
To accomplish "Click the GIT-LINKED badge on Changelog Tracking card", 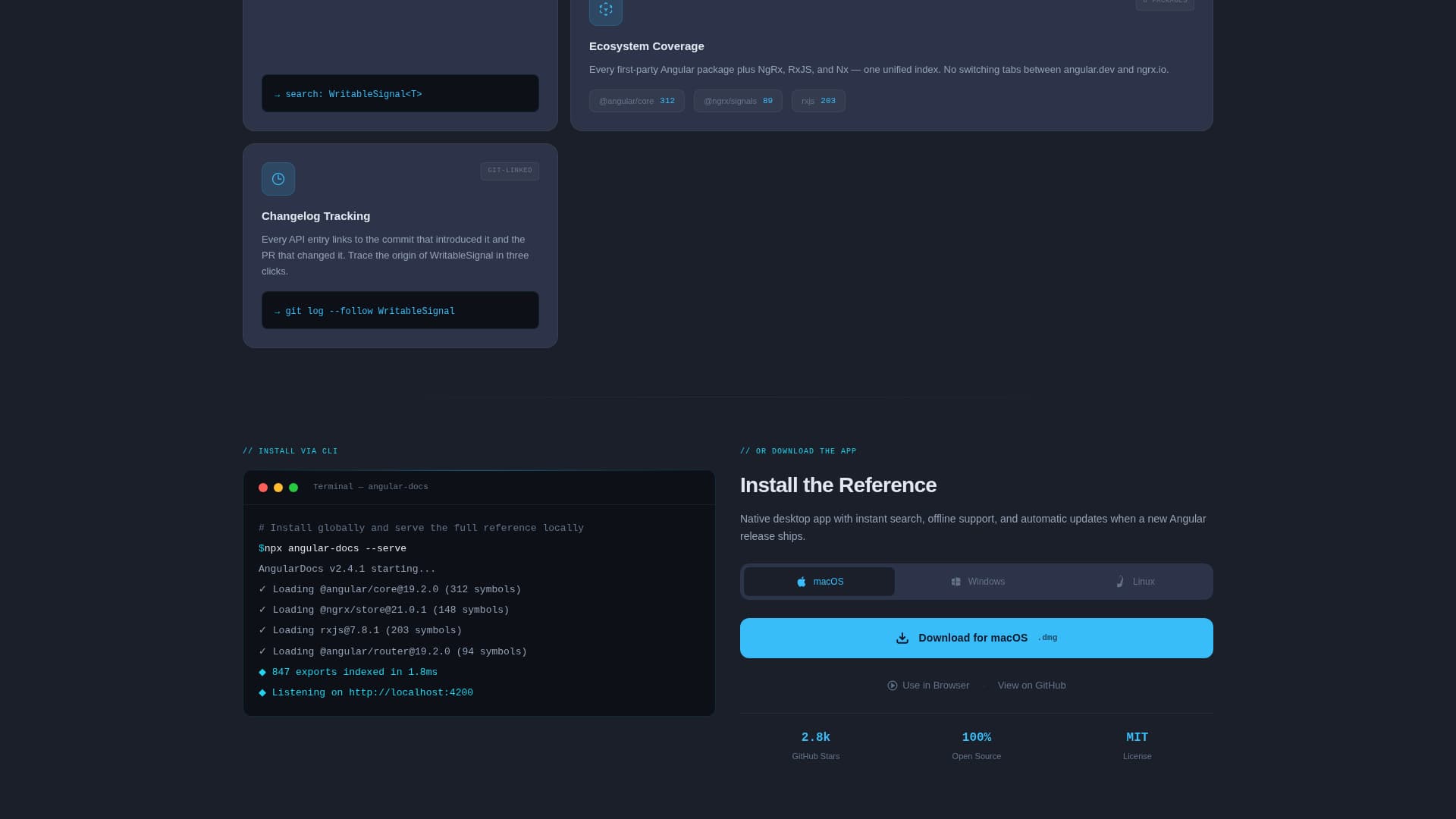I will [x=510, y=171].
